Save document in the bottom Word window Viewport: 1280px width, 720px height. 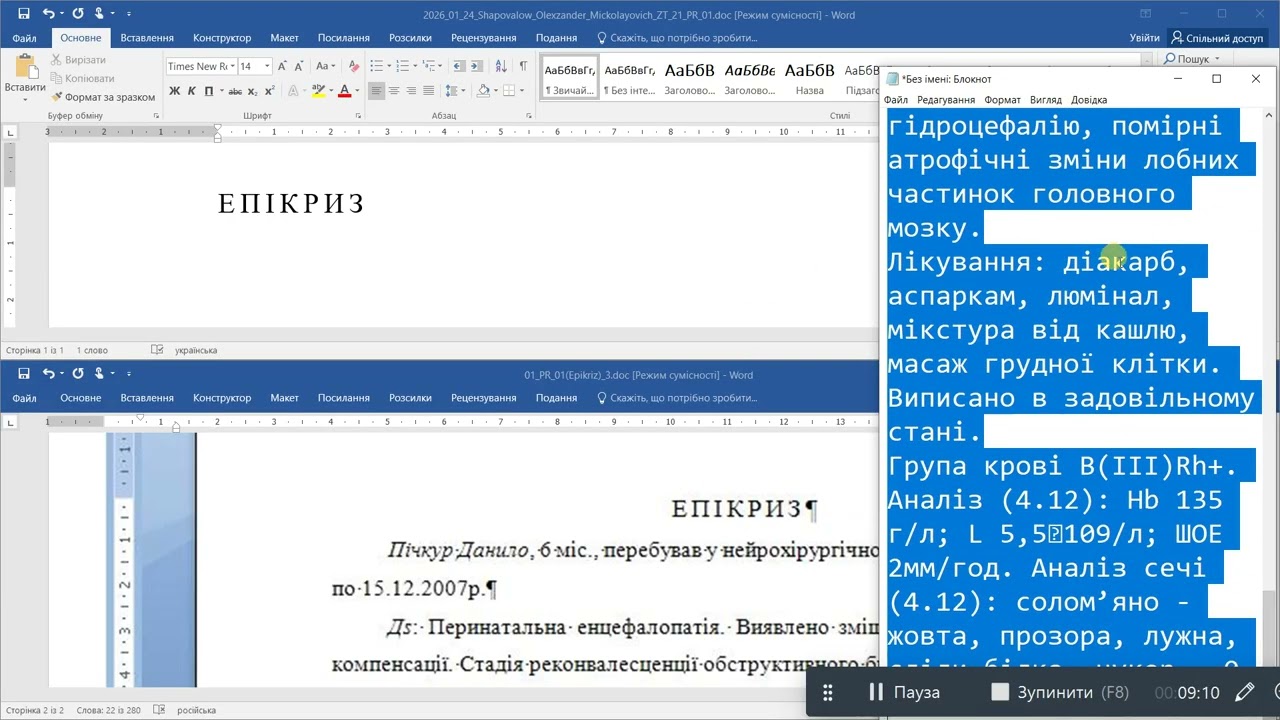24,374
